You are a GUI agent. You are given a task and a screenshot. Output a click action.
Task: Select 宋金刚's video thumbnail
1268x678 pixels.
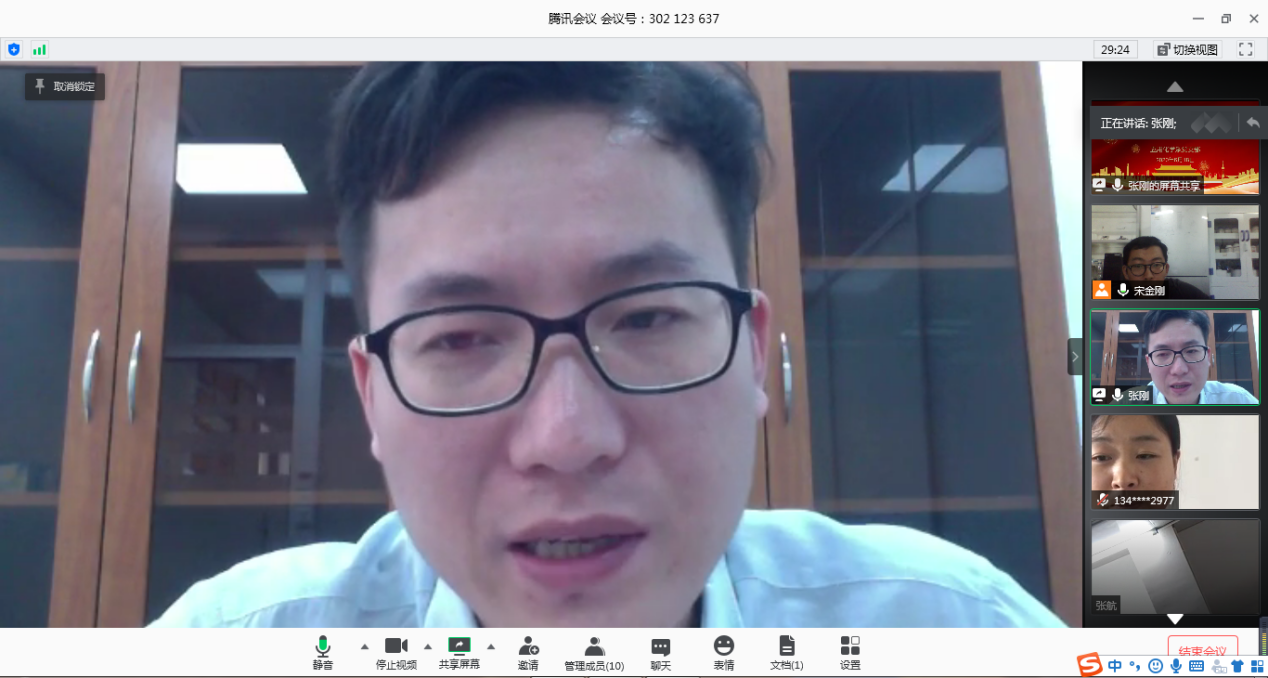coord(1175,252)
